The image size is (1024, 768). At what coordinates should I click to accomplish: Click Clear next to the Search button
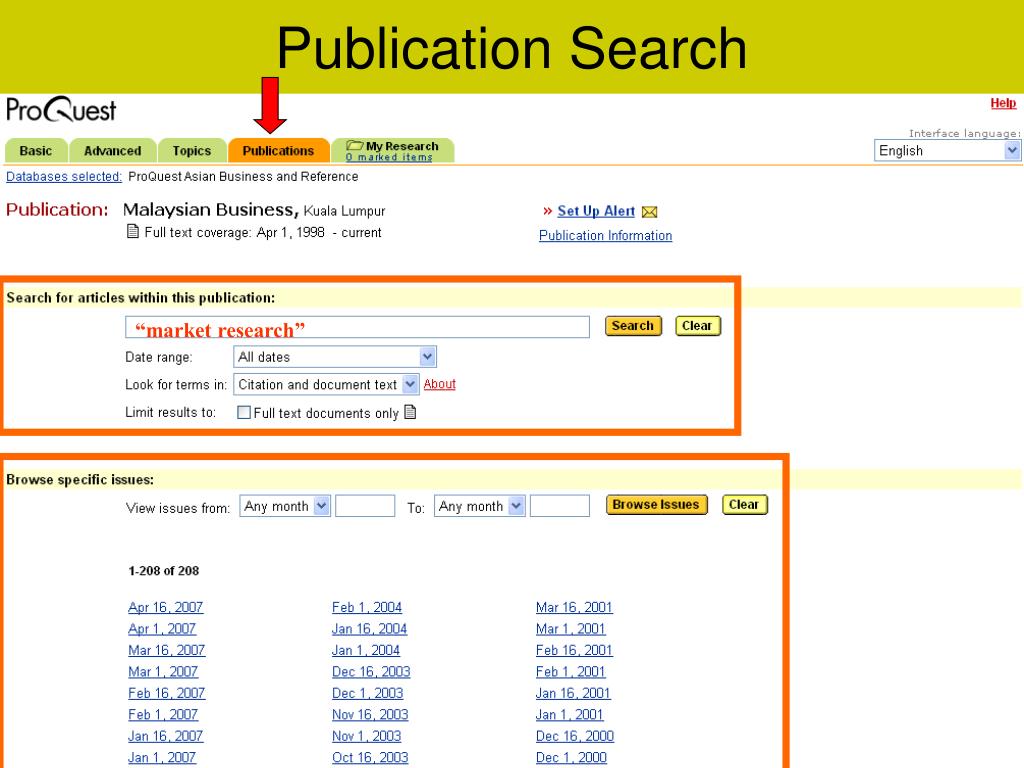click(x=697, y=326)
